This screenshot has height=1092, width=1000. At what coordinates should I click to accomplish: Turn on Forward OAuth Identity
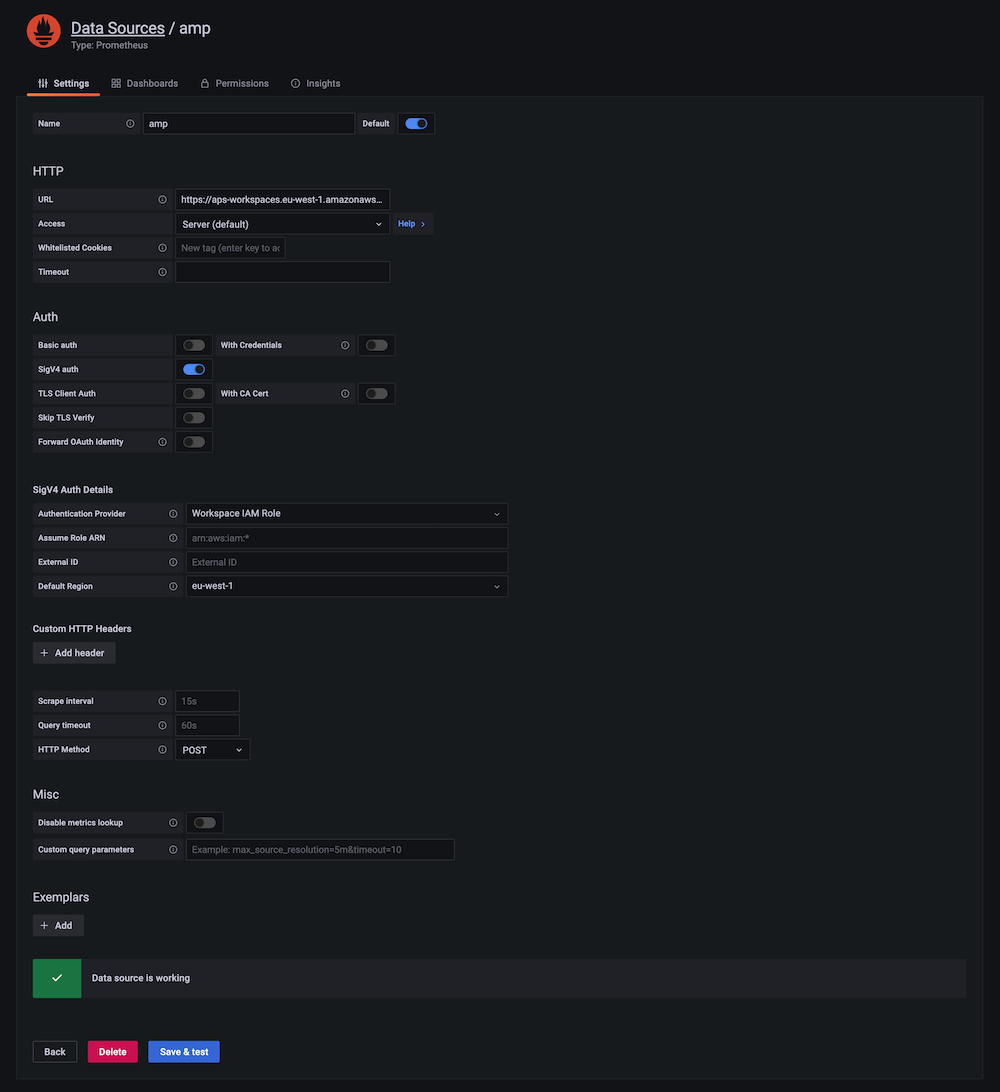[x=194, y=442]
